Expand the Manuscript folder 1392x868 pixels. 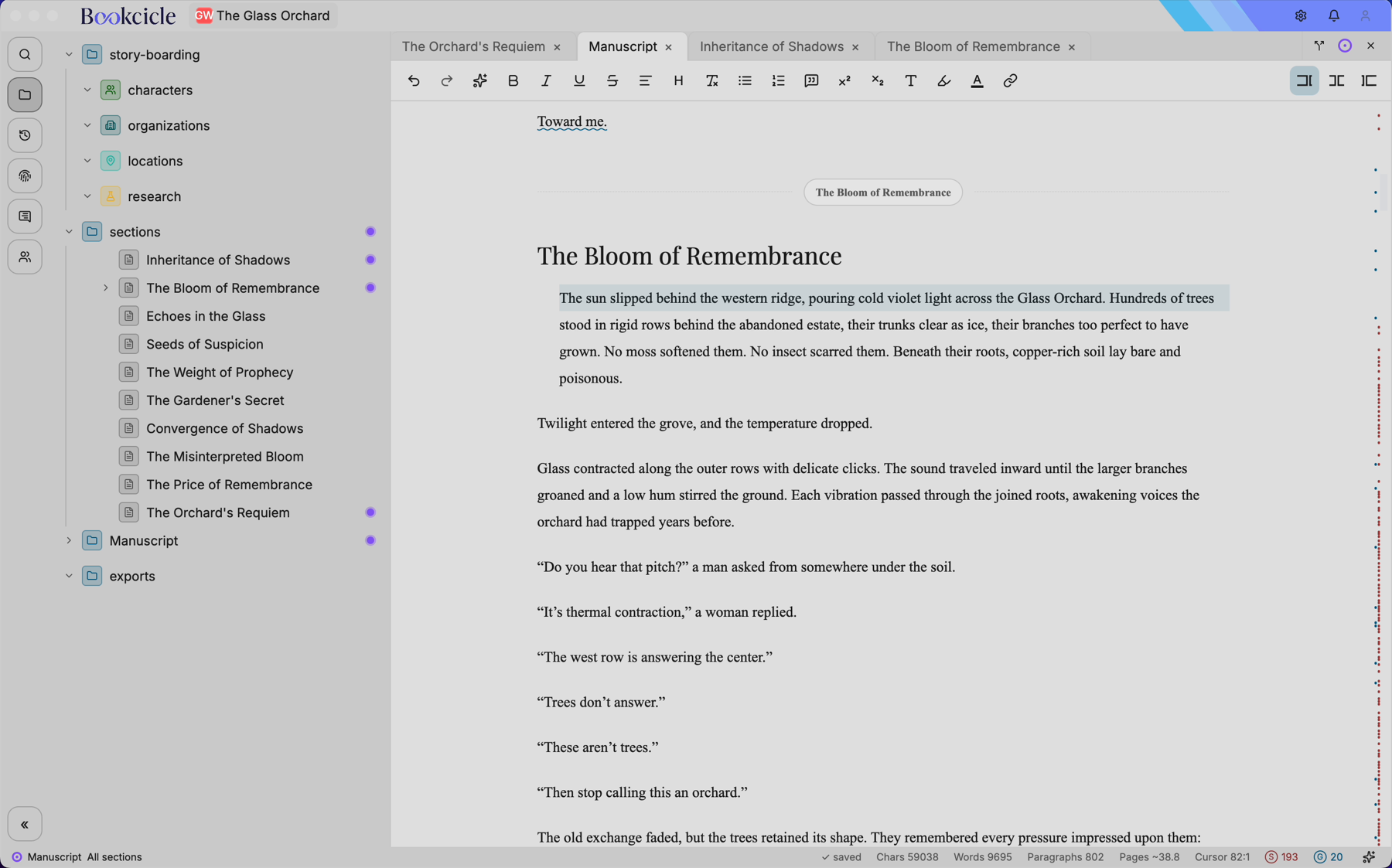(x=69, y=540)
